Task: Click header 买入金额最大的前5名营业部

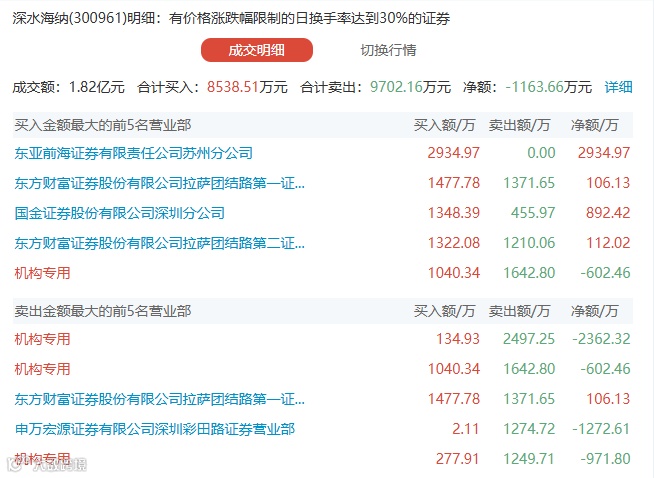Action: 103,125
